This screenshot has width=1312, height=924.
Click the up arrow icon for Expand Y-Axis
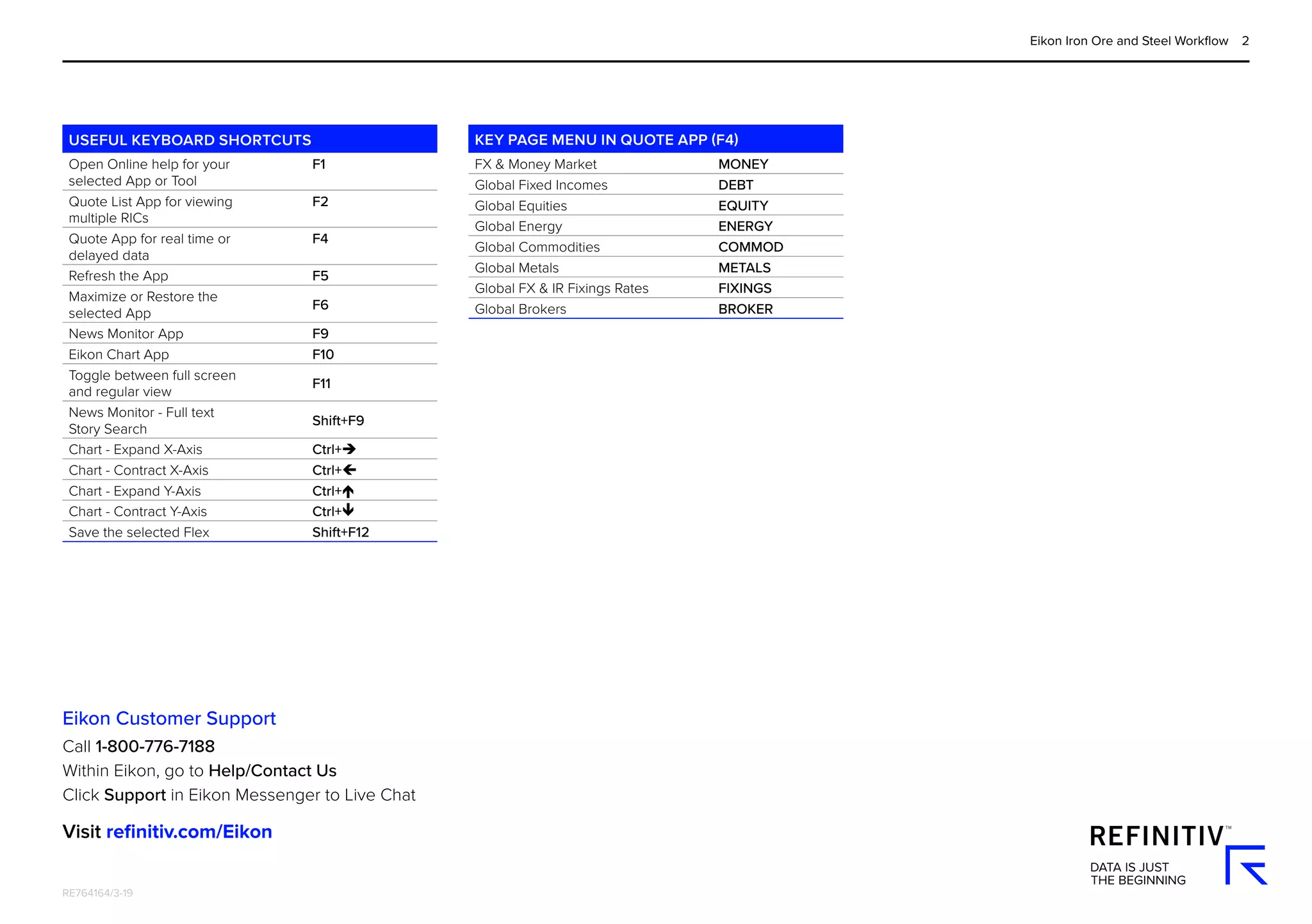[x=348, y=491]
